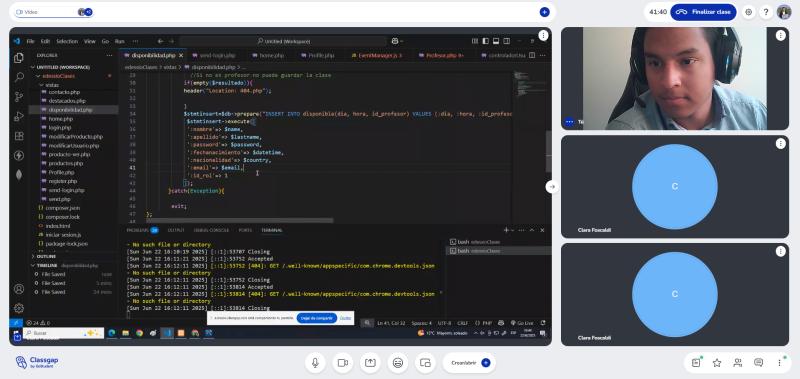This screenshot has width=800, height=379.
Task: Click the Windows taskbar search box
Action: tap(63, 333)
